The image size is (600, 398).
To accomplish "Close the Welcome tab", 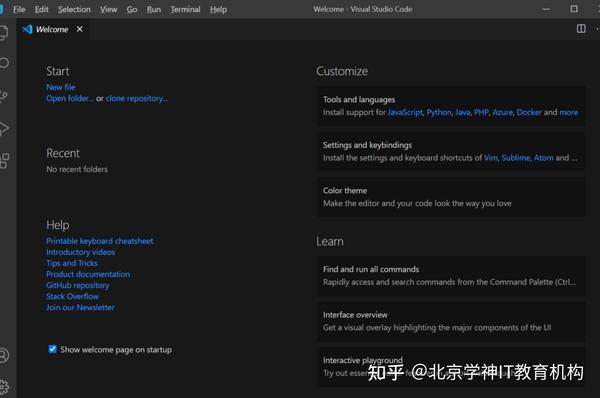I will click(x=79, y=29).
